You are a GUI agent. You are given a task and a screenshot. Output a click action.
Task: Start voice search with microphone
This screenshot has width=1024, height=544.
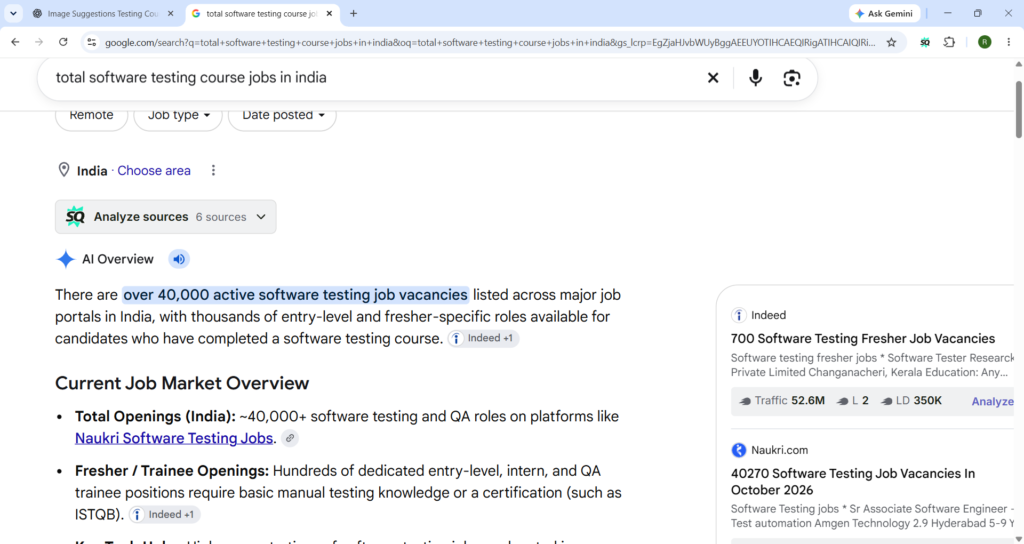coord(756,78)
